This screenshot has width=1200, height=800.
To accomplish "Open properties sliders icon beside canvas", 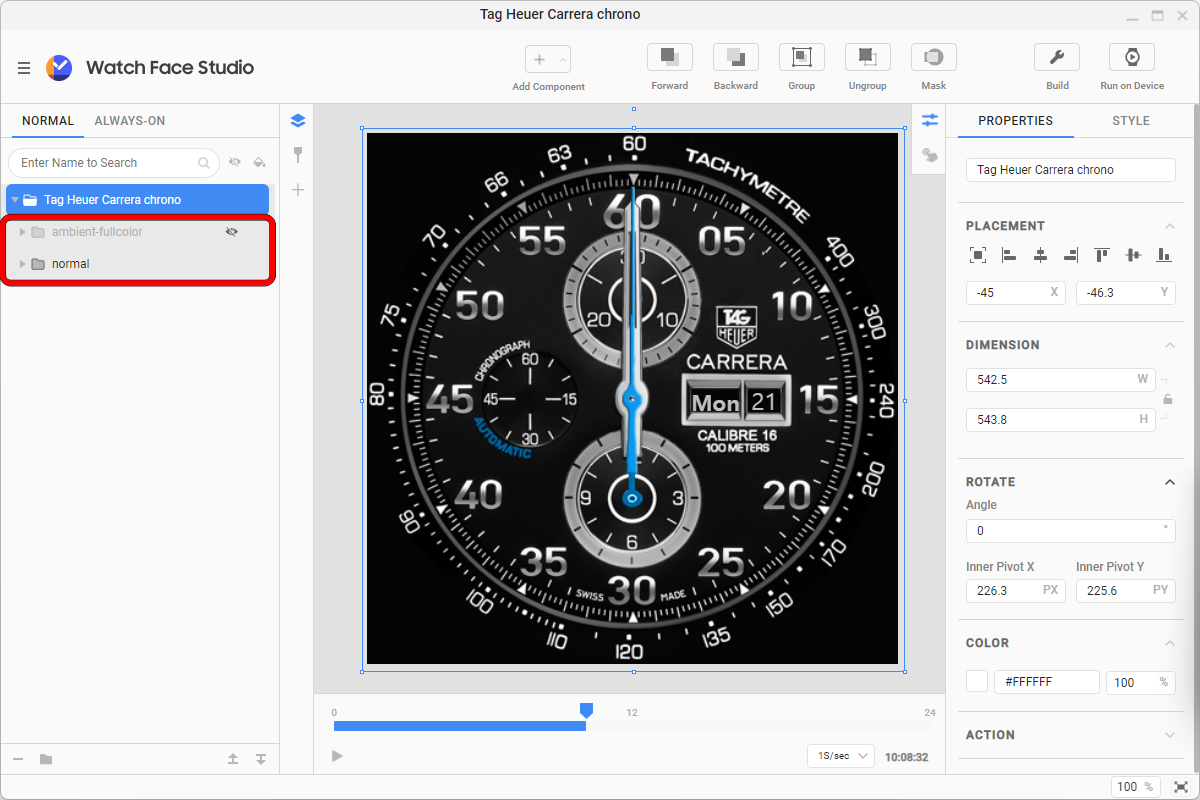I will click(930, 121).
